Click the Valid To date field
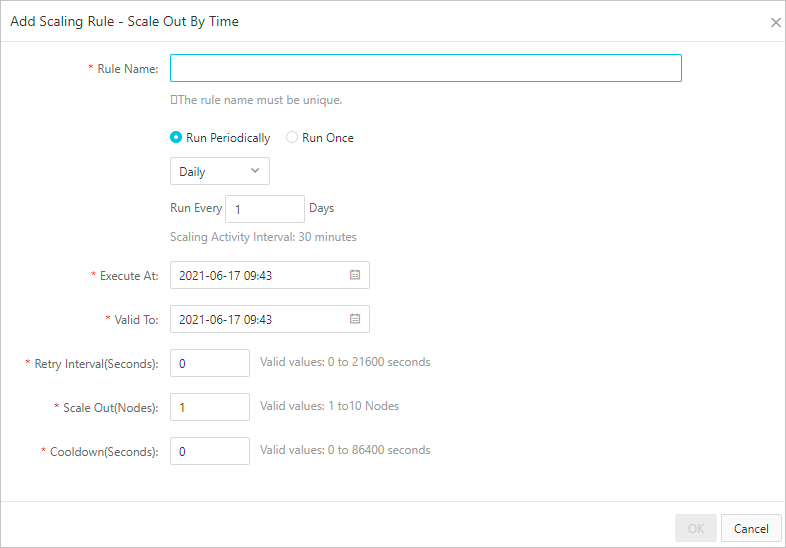 pyautogui.click(x=260, y=319)
